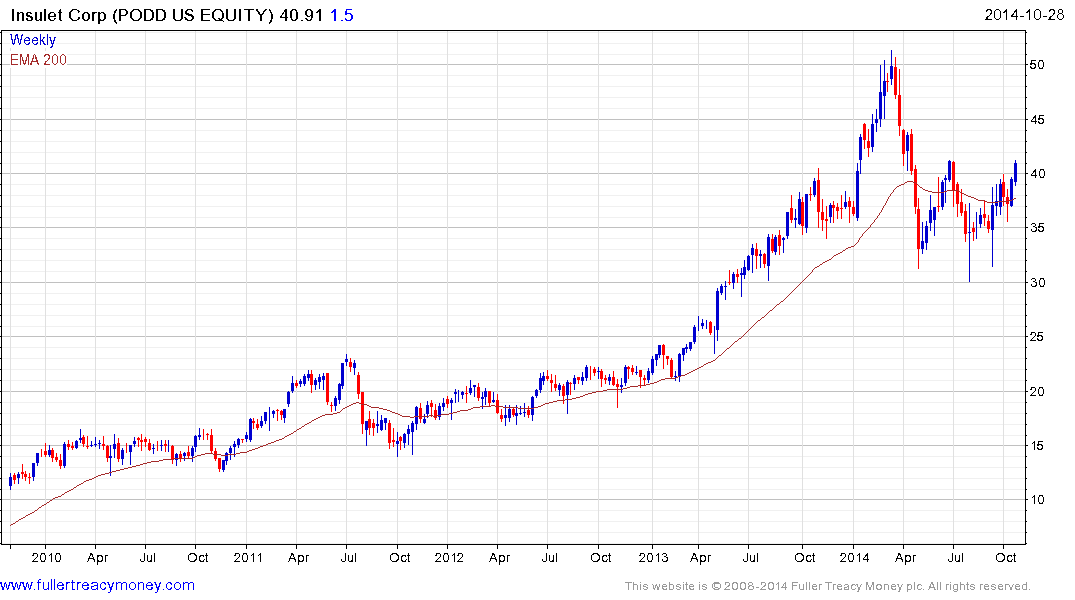This screenshot has width=1075, height=600.
Task: Open the www.fullertreacymoney.com link
Action: (97, 585)
